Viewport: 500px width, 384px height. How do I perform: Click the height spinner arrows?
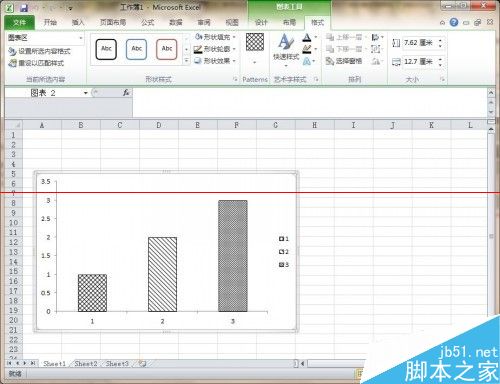coord(440,43)
